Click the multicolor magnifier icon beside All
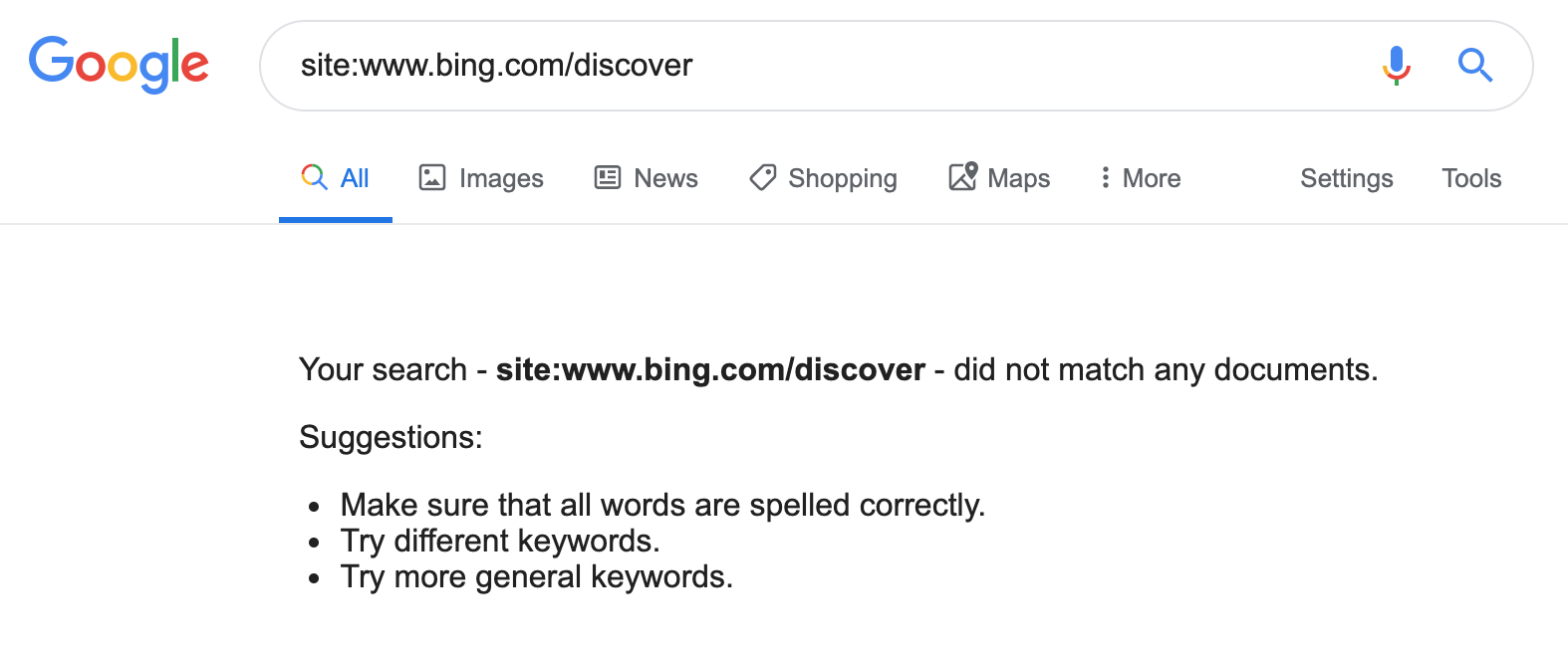Image resolution: width=1568 pixels, height=659 pixels. [x=314, y=177]
